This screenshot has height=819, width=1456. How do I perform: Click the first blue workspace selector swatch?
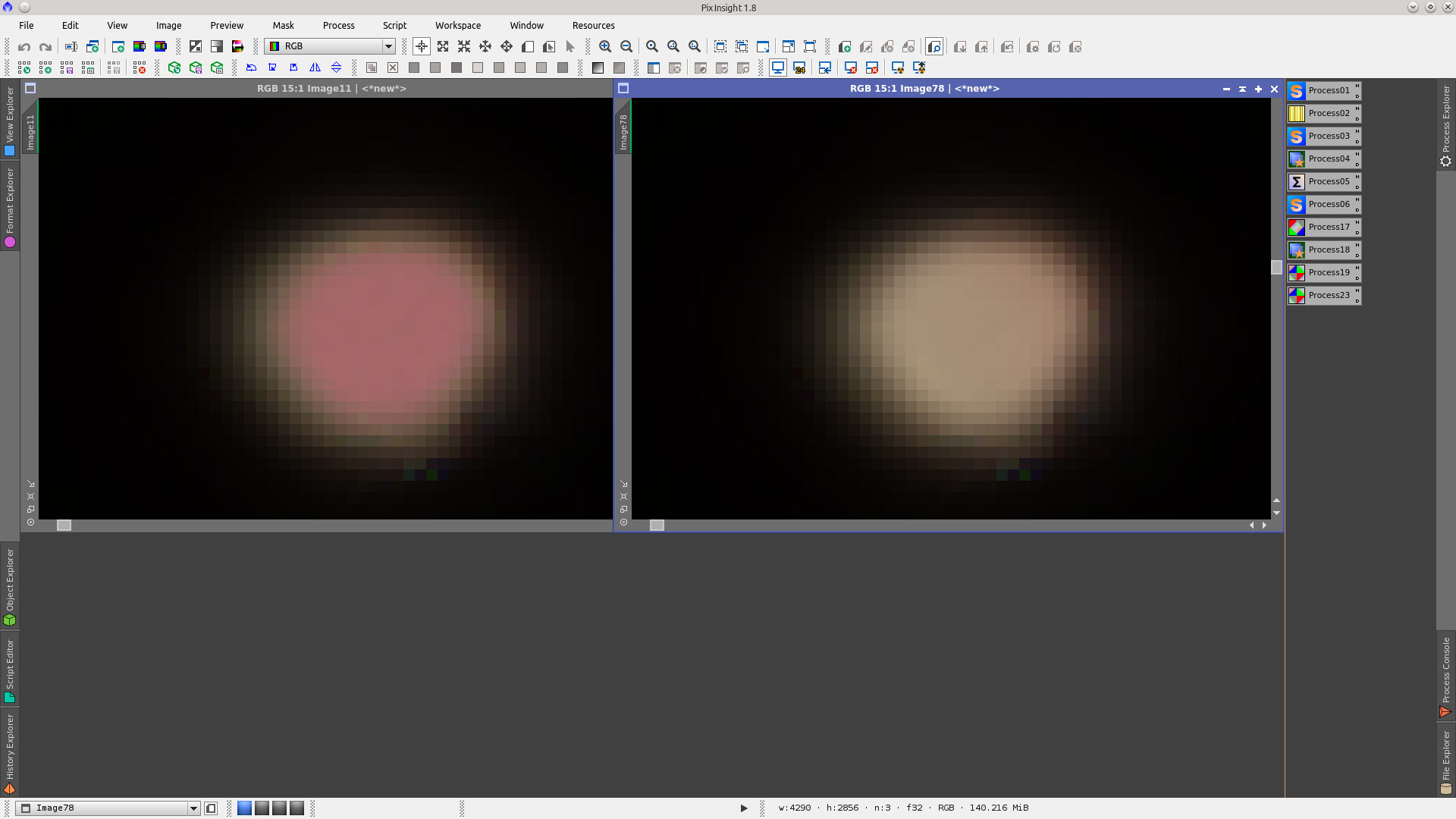click(244, 808)
